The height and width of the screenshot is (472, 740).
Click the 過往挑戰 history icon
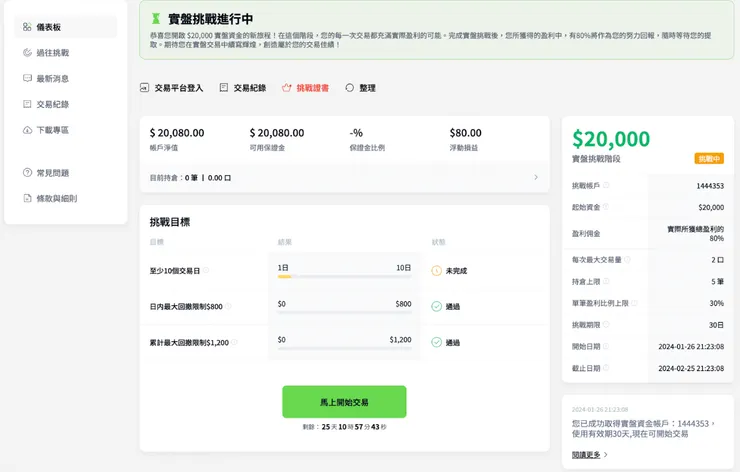click(27, 52)
